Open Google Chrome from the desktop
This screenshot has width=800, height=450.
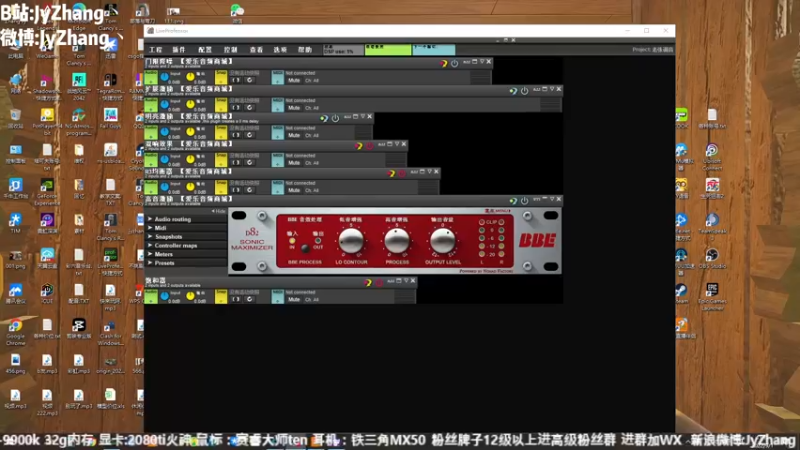coord(15,331)
